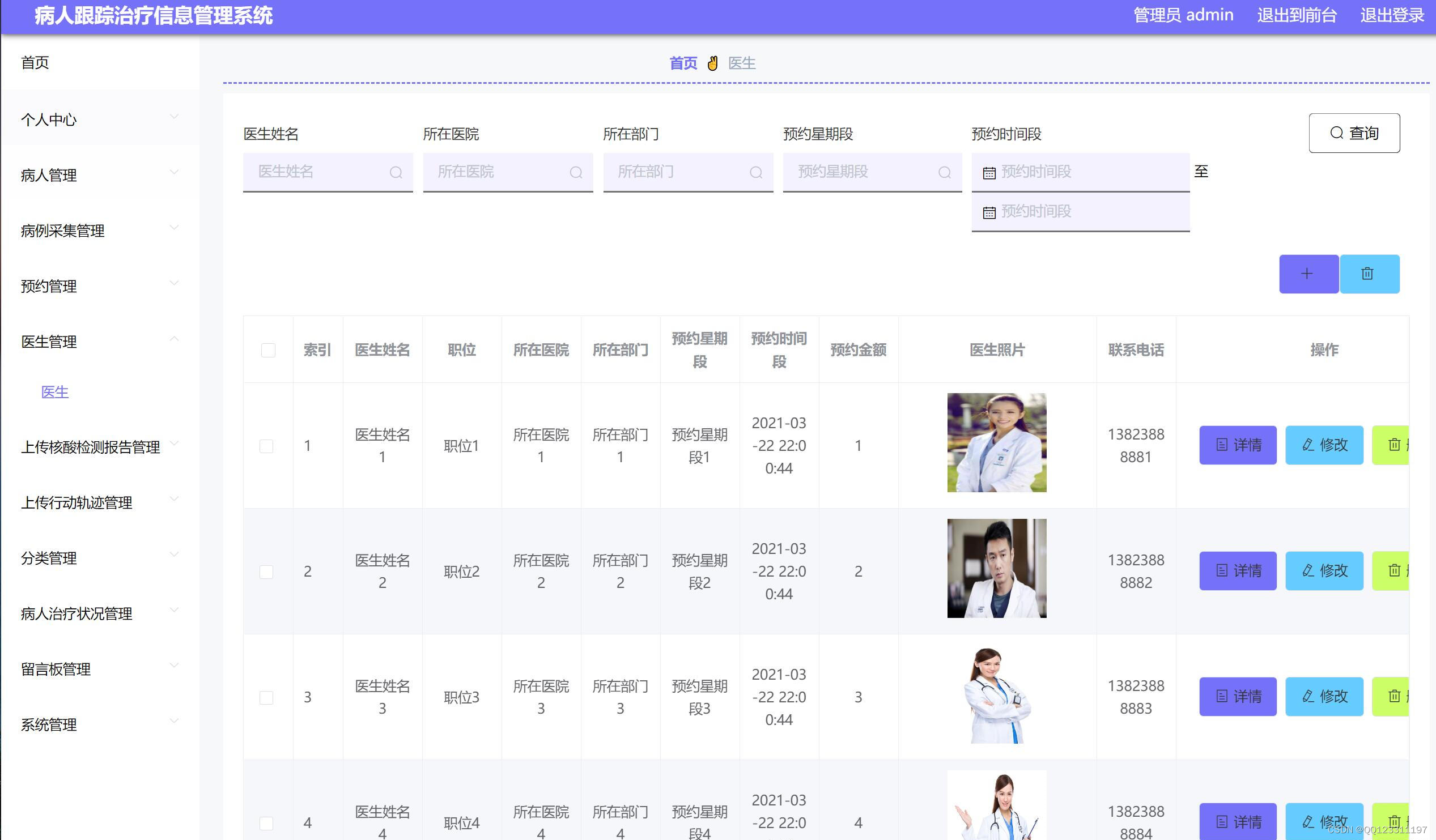Toggle the select-all header checkbox
The image size is (1436, 840).
[x=268, y=350]
